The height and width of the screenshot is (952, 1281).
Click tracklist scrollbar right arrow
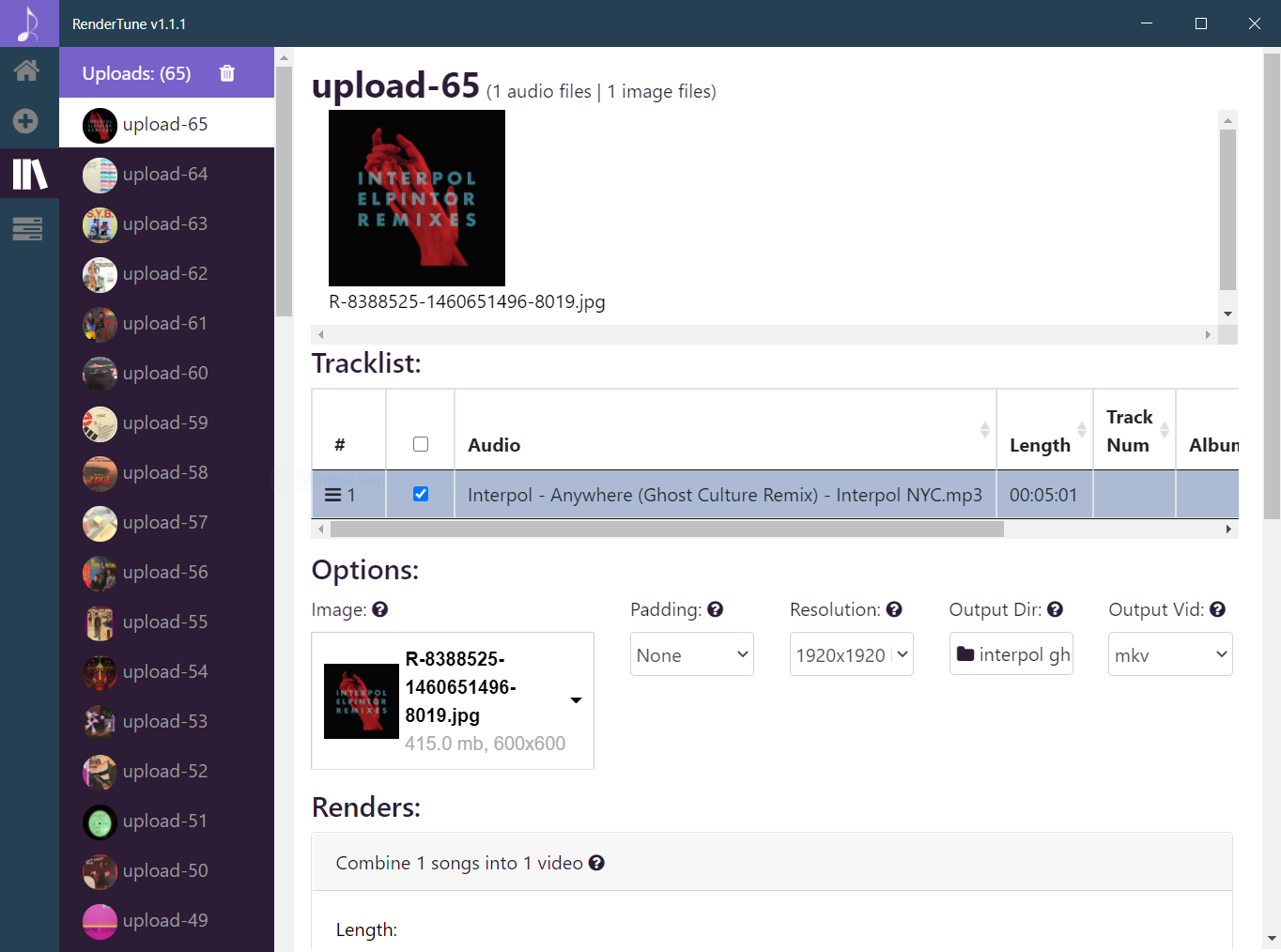coord(1228,530)
